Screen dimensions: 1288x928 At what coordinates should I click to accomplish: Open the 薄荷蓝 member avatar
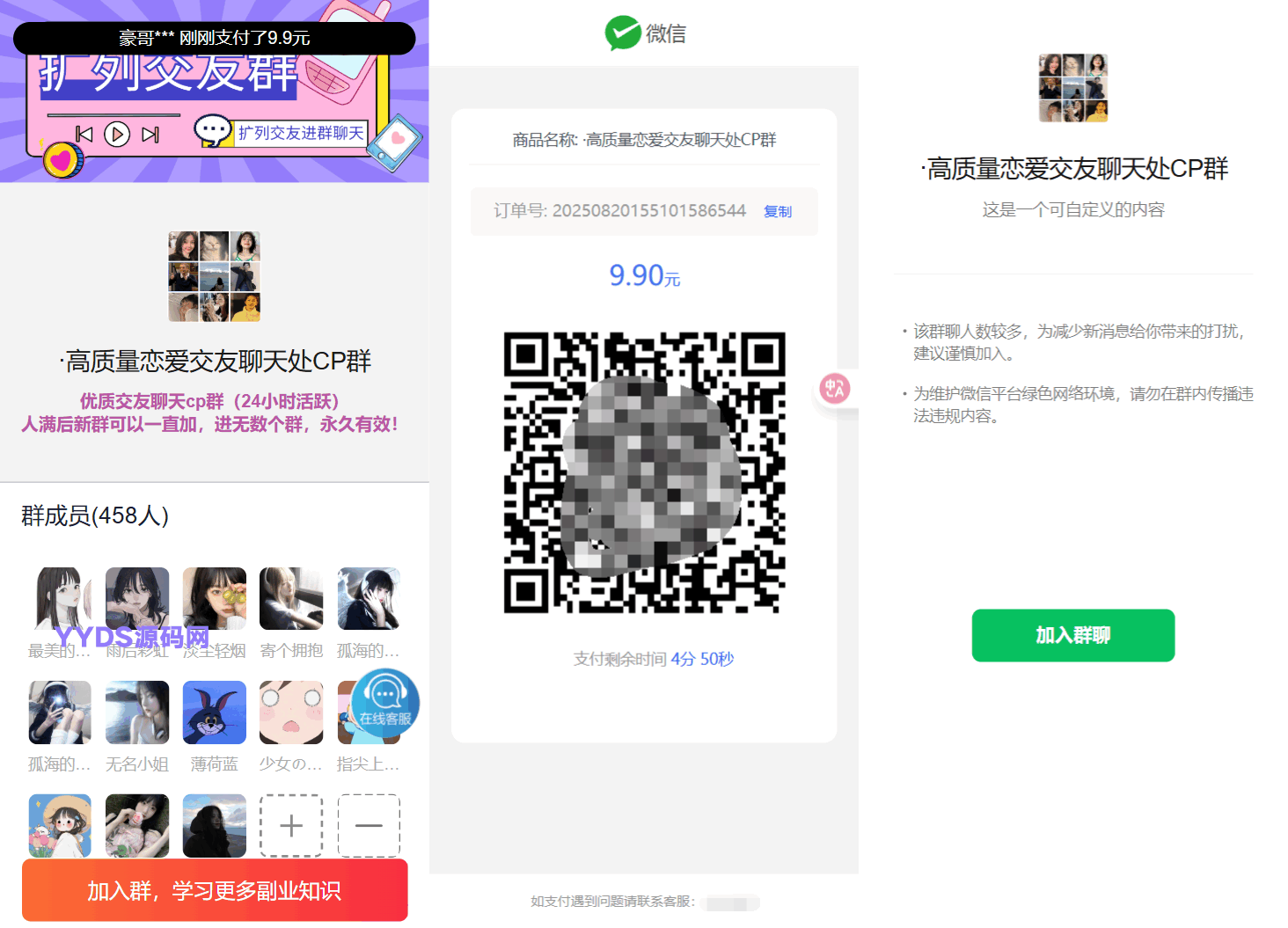point(214,712)
